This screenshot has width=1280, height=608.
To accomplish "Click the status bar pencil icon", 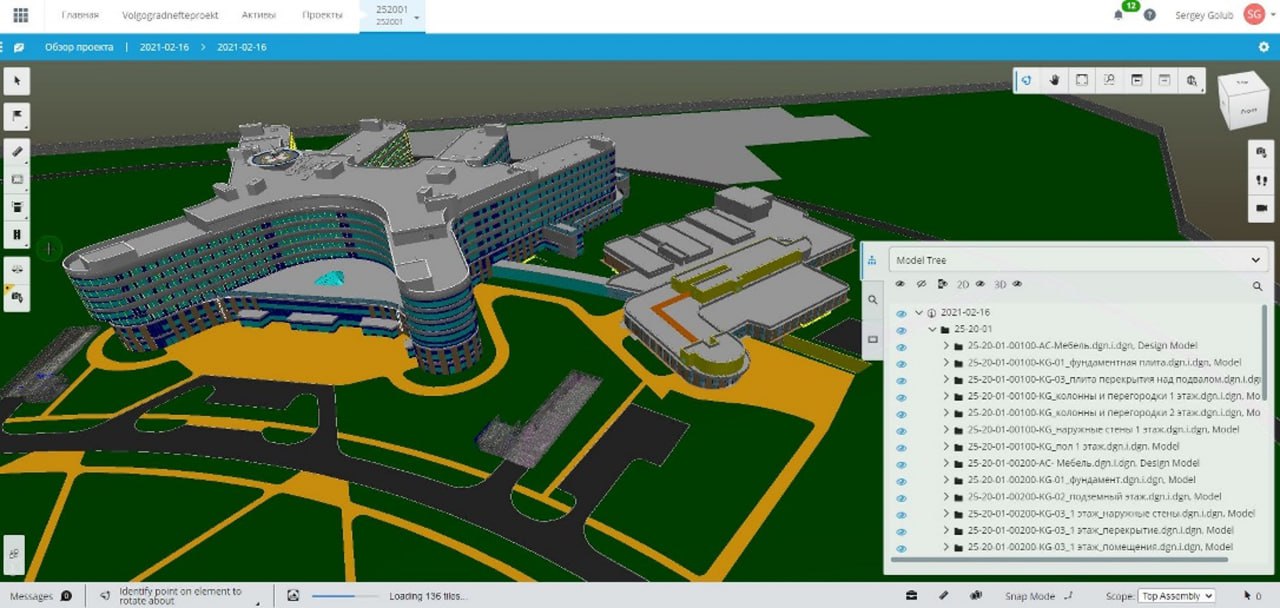I will click(x=944, y=596).
